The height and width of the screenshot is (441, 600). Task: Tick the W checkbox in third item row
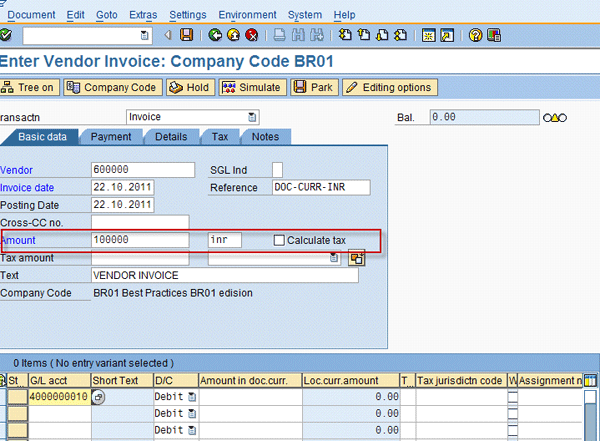click(512, 430)
